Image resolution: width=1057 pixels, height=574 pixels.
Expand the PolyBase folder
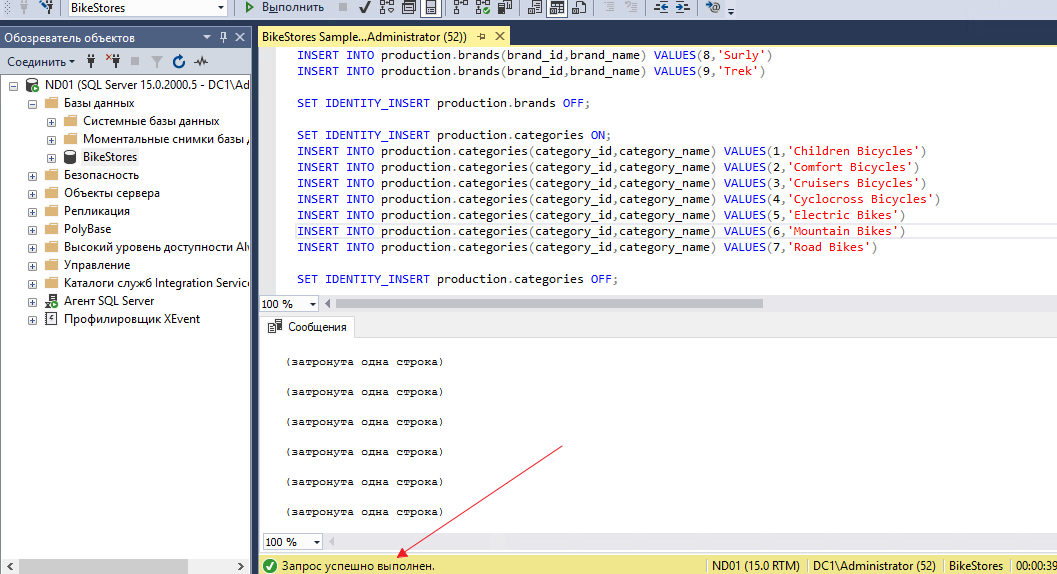click(x=32, y=230)
